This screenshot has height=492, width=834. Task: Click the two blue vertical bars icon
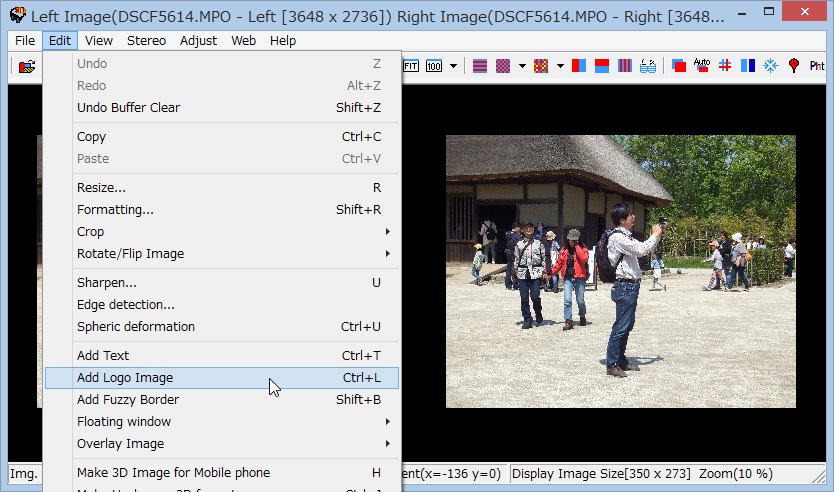[x=748, y=66]
